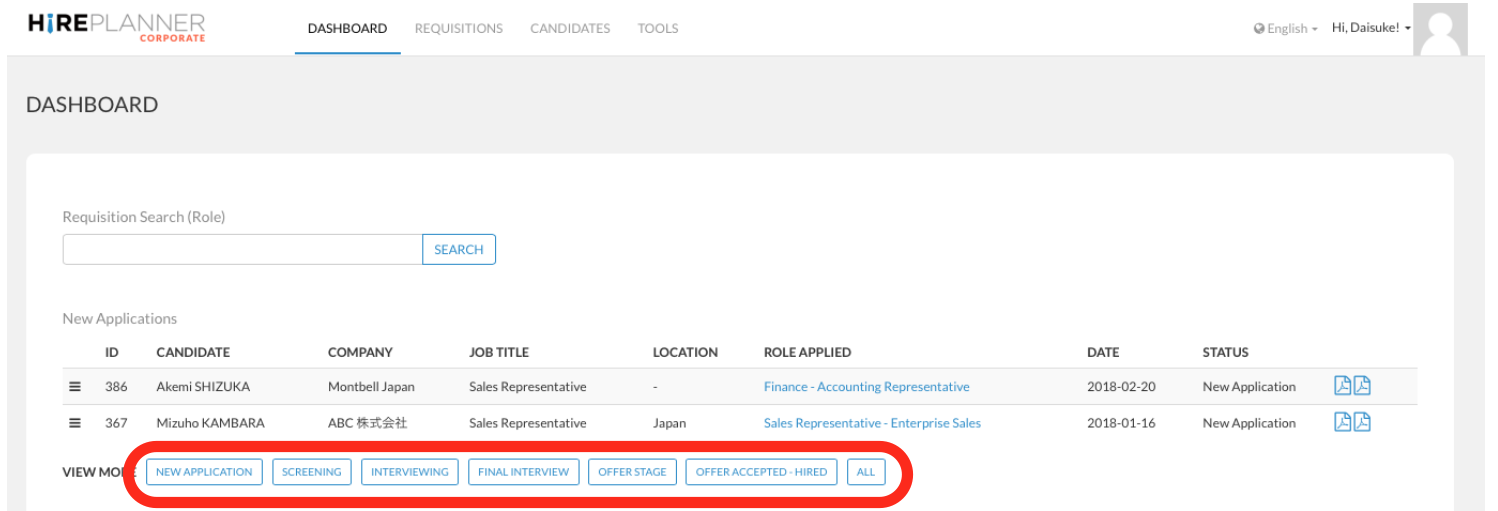Go to the Candidates tab
Image resolution: width=1498 pixels, height=511 pixels.
click(570, 28)
